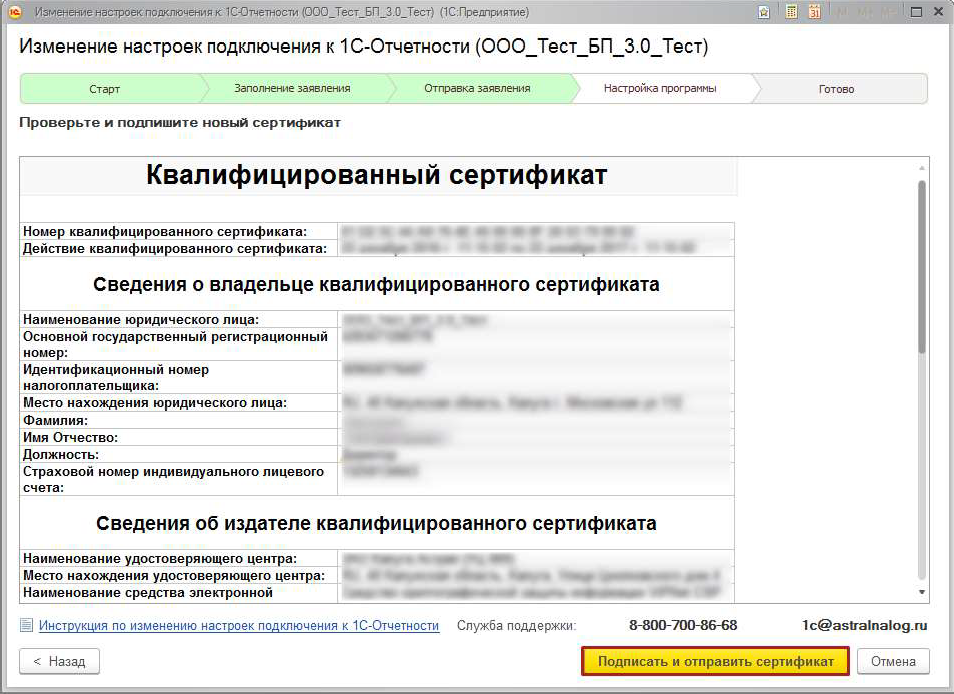The height and width of the screenshot is (694, 954).
Task: Click the Отмена button
Action: coord(893,661)
